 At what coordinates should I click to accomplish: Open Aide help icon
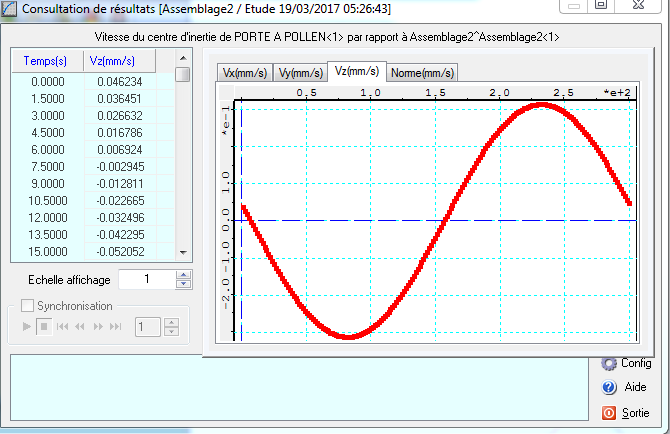click(609, 387)
